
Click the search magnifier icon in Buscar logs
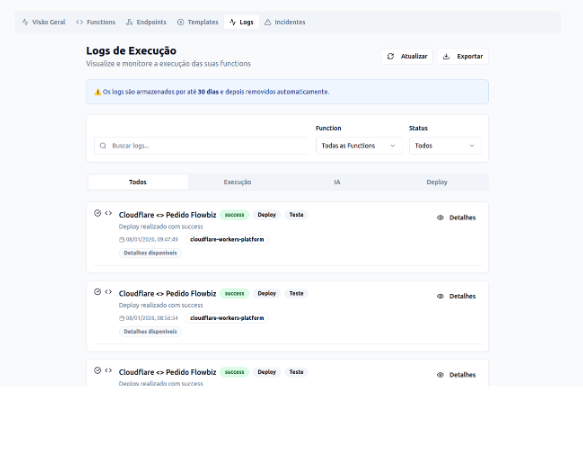tap(103, 146)
